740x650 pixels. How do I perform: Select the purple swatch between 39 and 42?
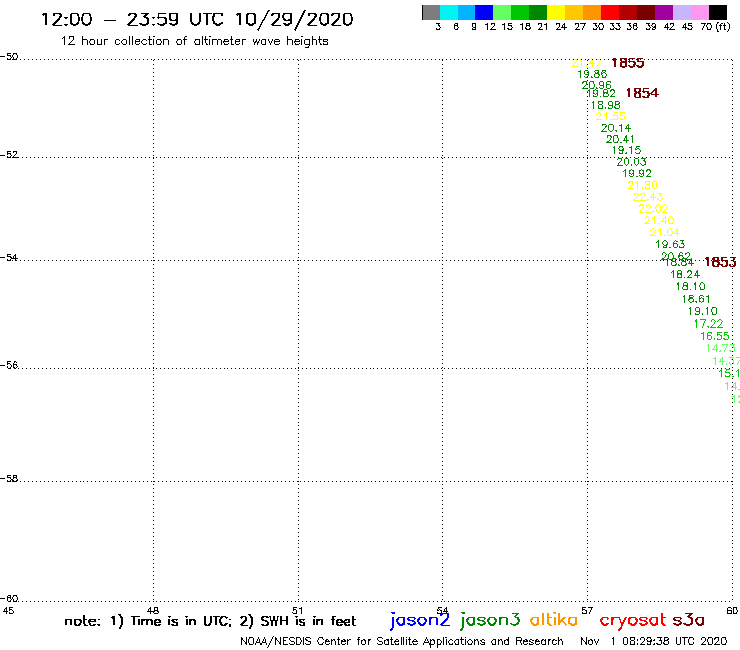point(664,12)
